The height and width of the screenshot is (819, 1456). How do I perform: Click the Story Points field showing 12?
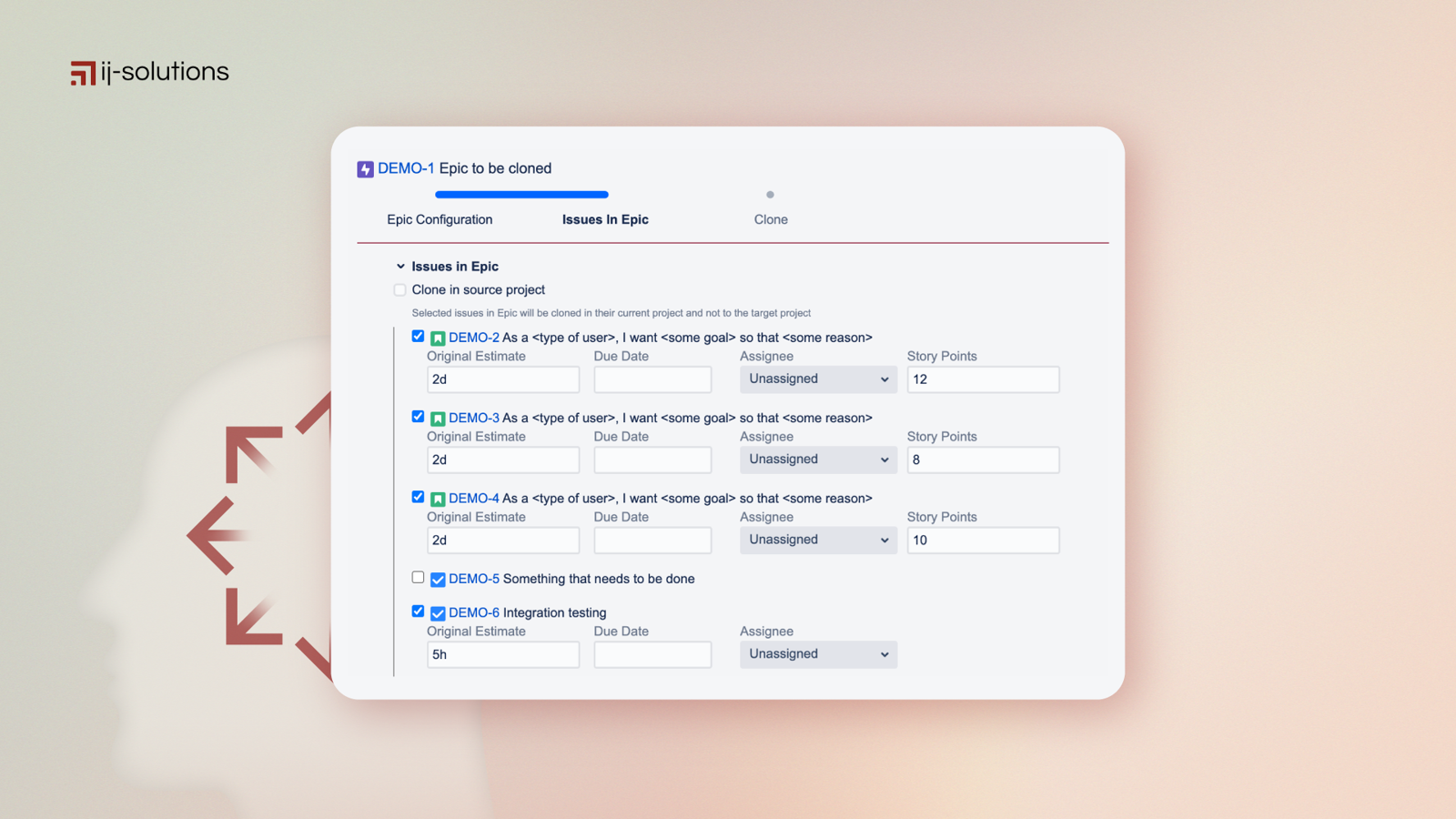tap(983, 379)
